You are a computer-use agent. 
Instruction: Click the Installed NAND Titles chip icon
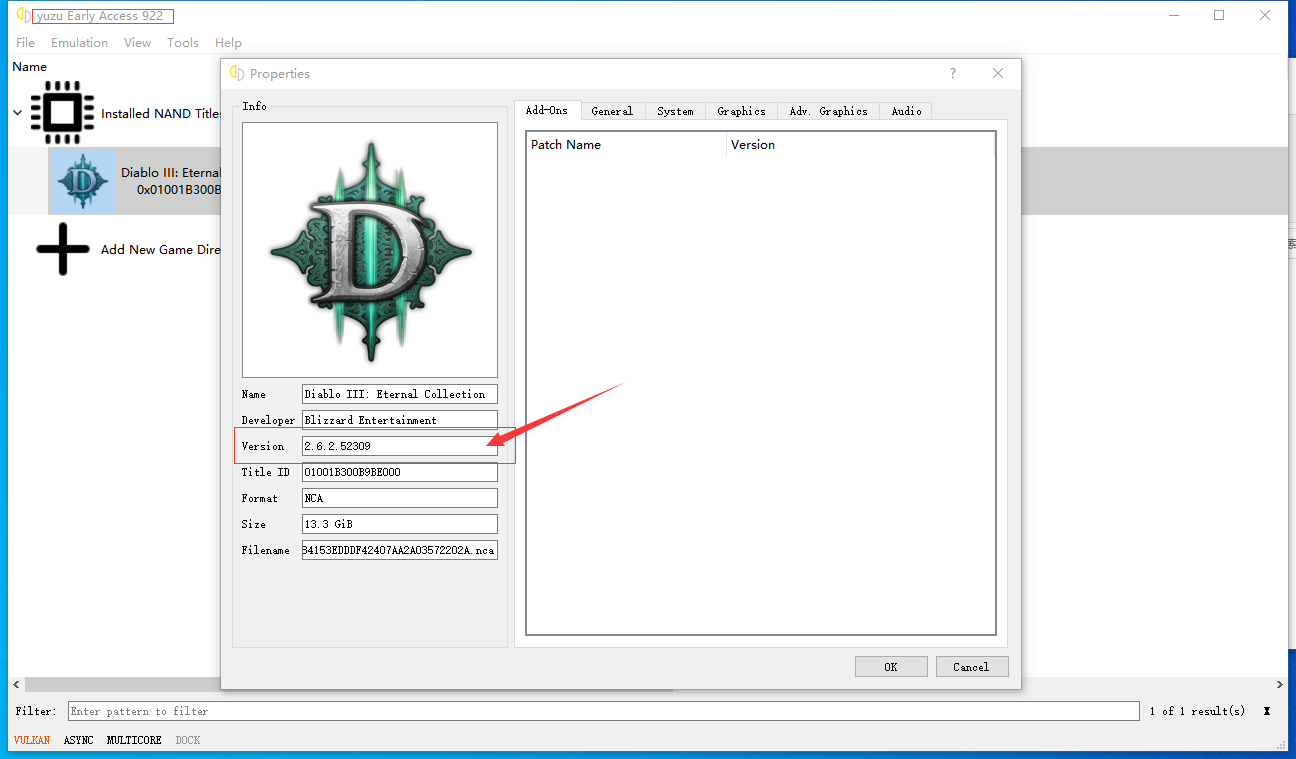pyautogui.click(x=63, y=113)
